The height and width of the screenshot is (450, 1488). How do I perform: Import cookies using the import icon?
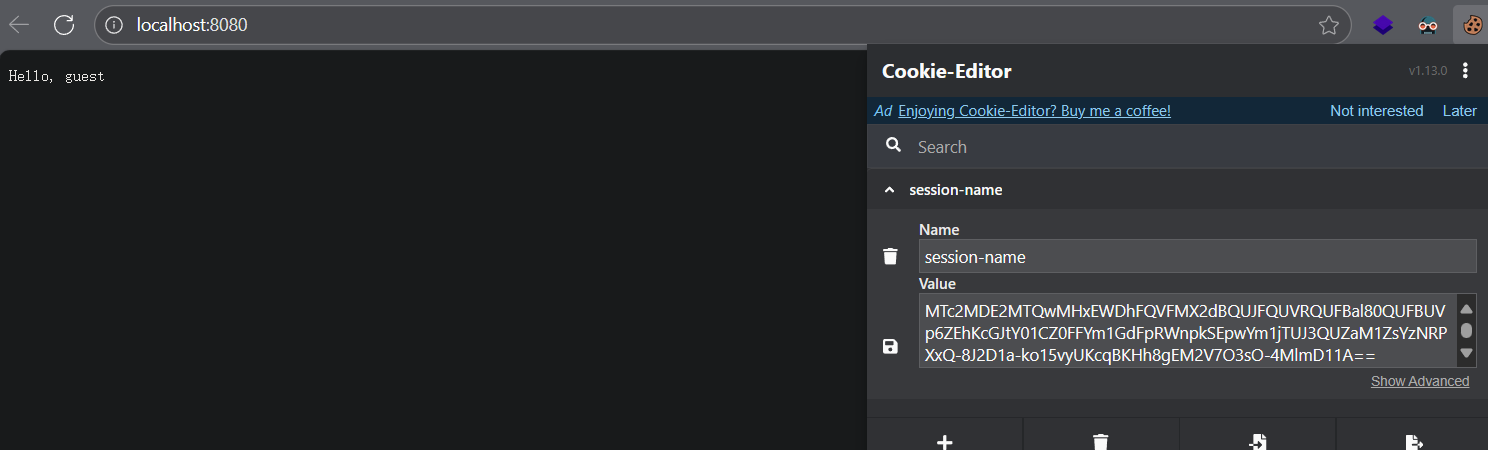click(x=1258, y=441)
